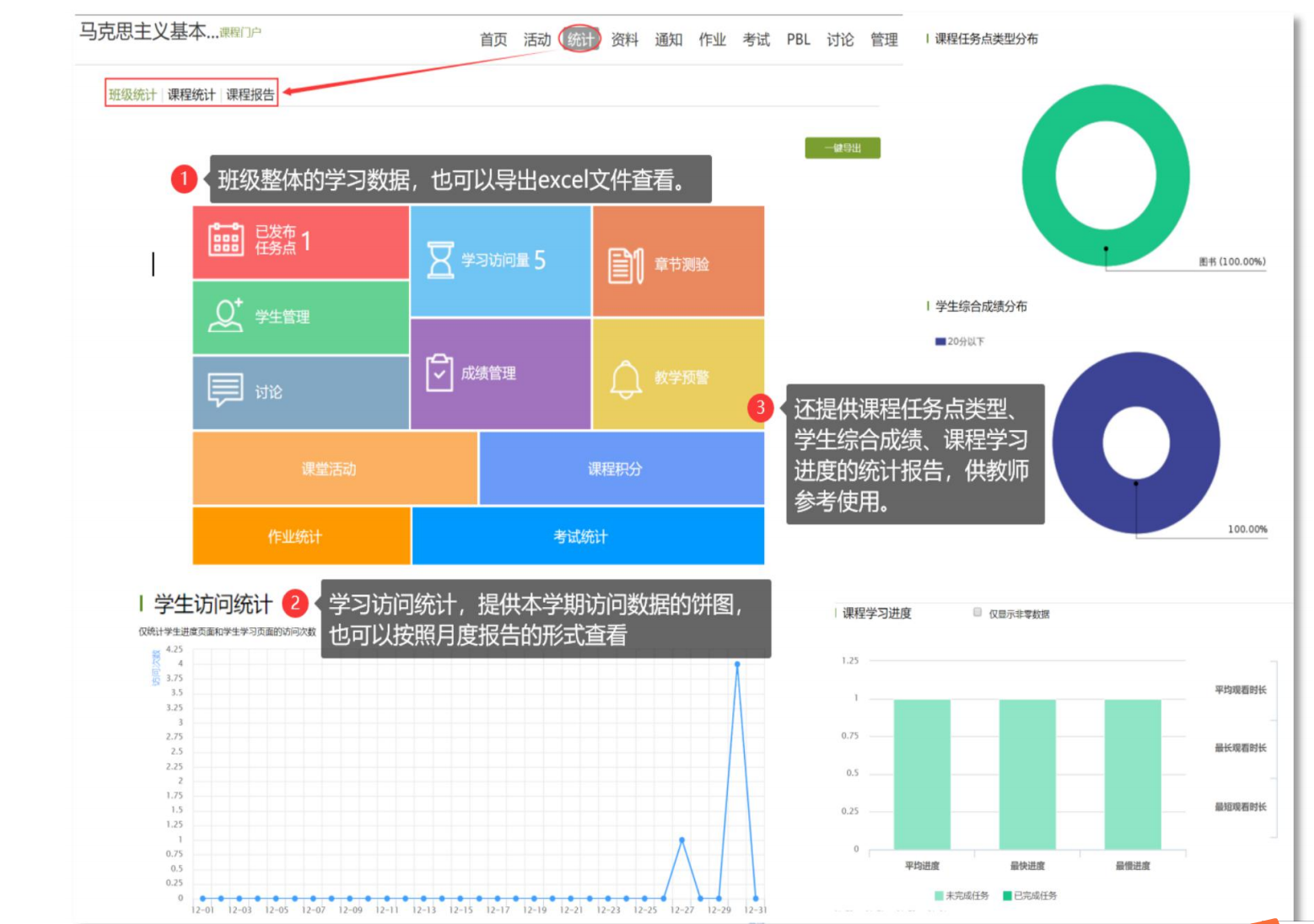1314x924 pixels.
Task: Open the 考试 navigation tab
Action: pos(757,40)
